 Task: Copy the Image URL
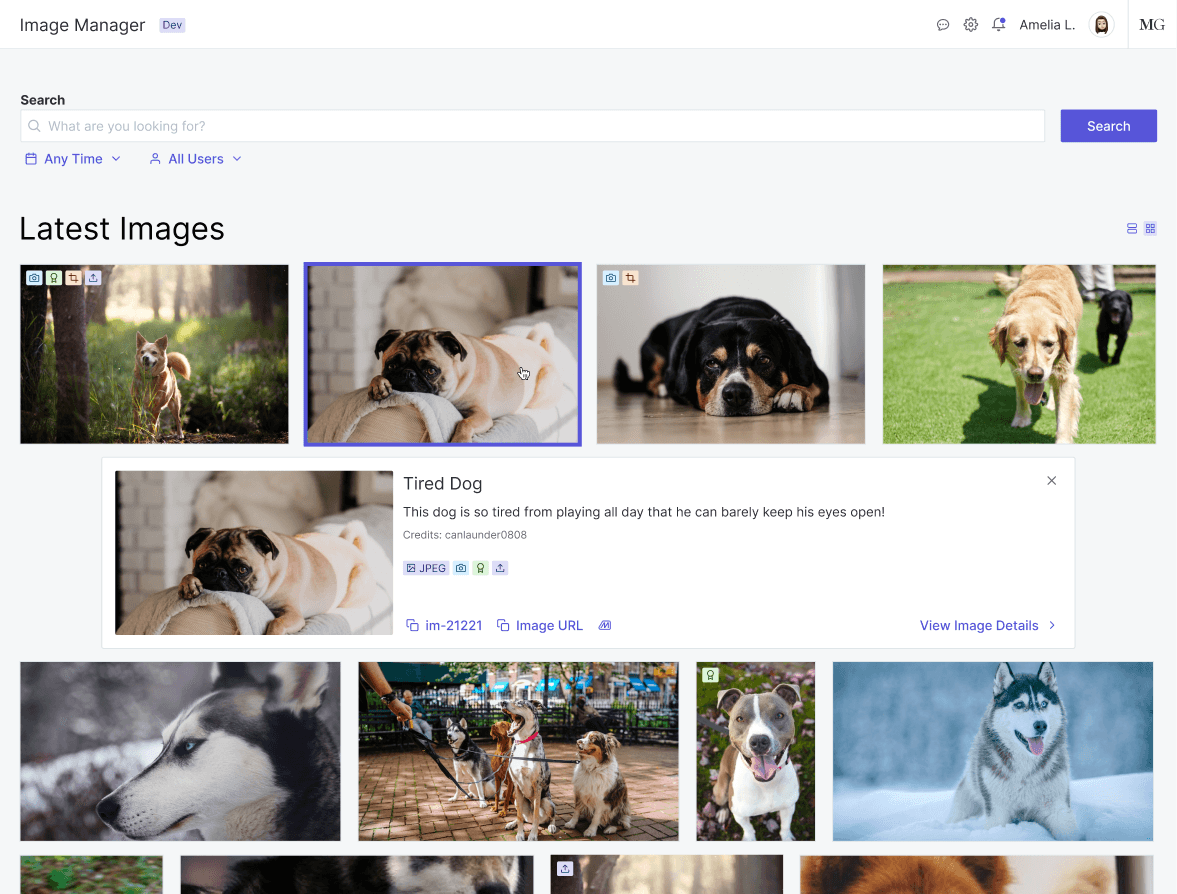coord(540,625)
